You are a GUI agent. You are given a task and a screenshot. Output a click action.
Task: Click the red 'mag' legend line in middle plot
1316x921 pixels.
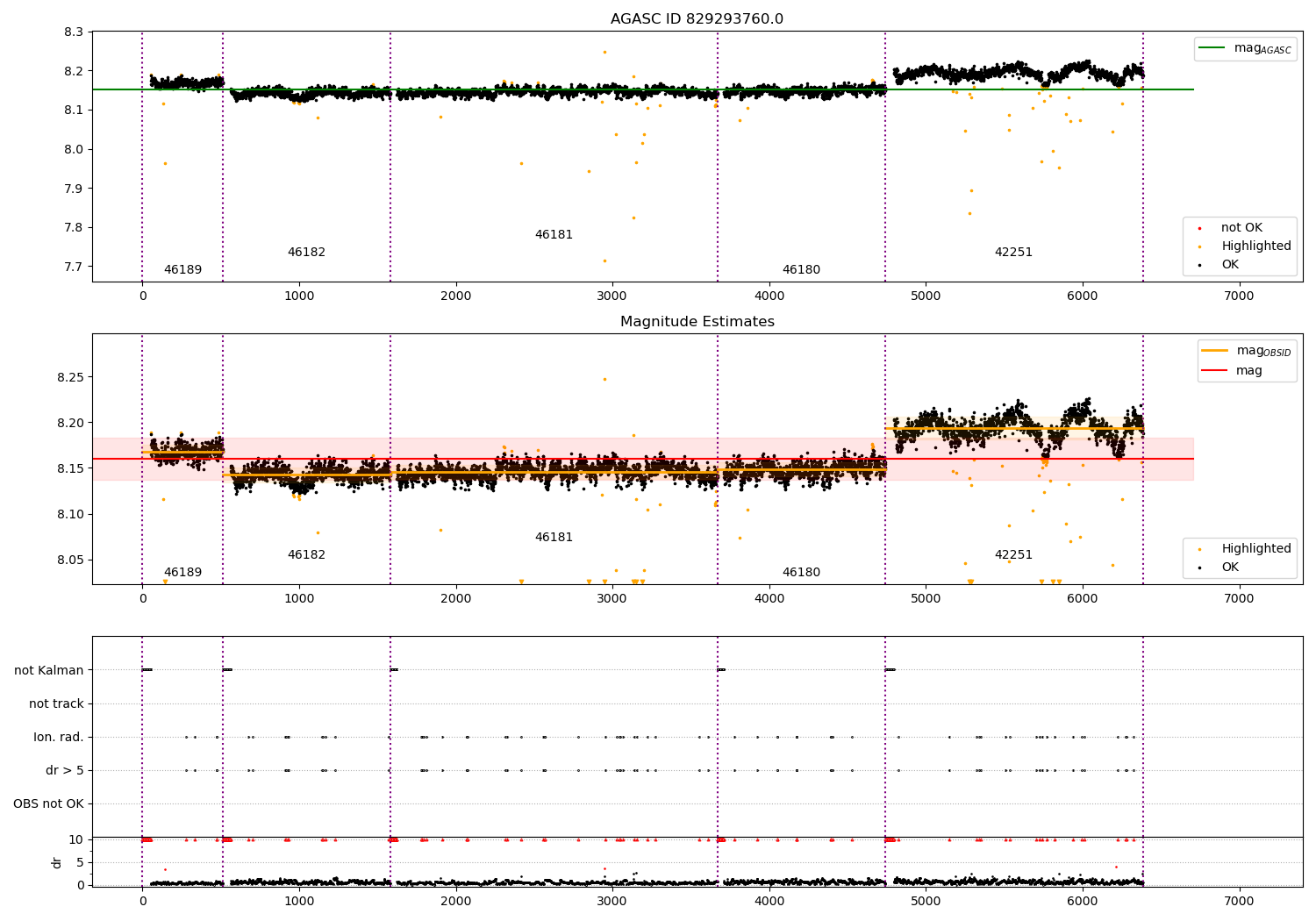pos(1215,370)
